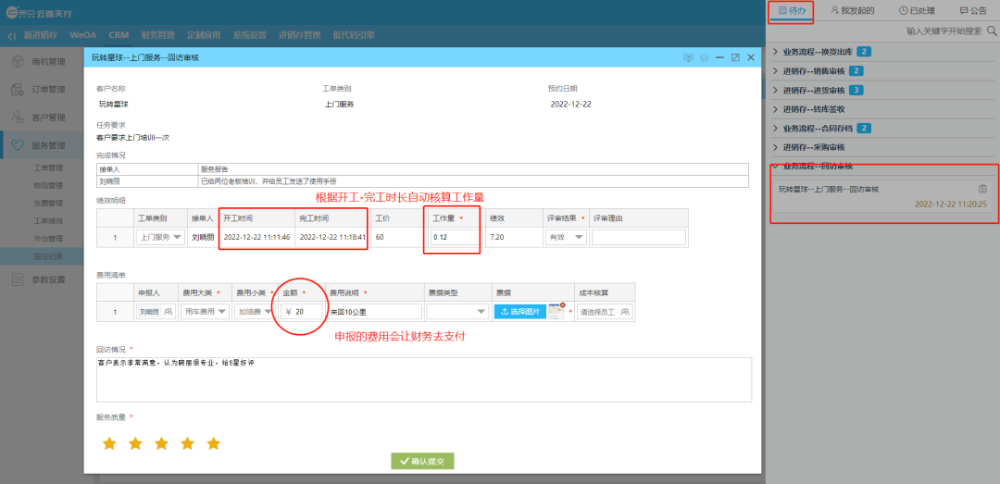Open the 玩转星球--上门服务--回访审核 task card
Viewport: 1000px width, 484px height.
[883, 197]
